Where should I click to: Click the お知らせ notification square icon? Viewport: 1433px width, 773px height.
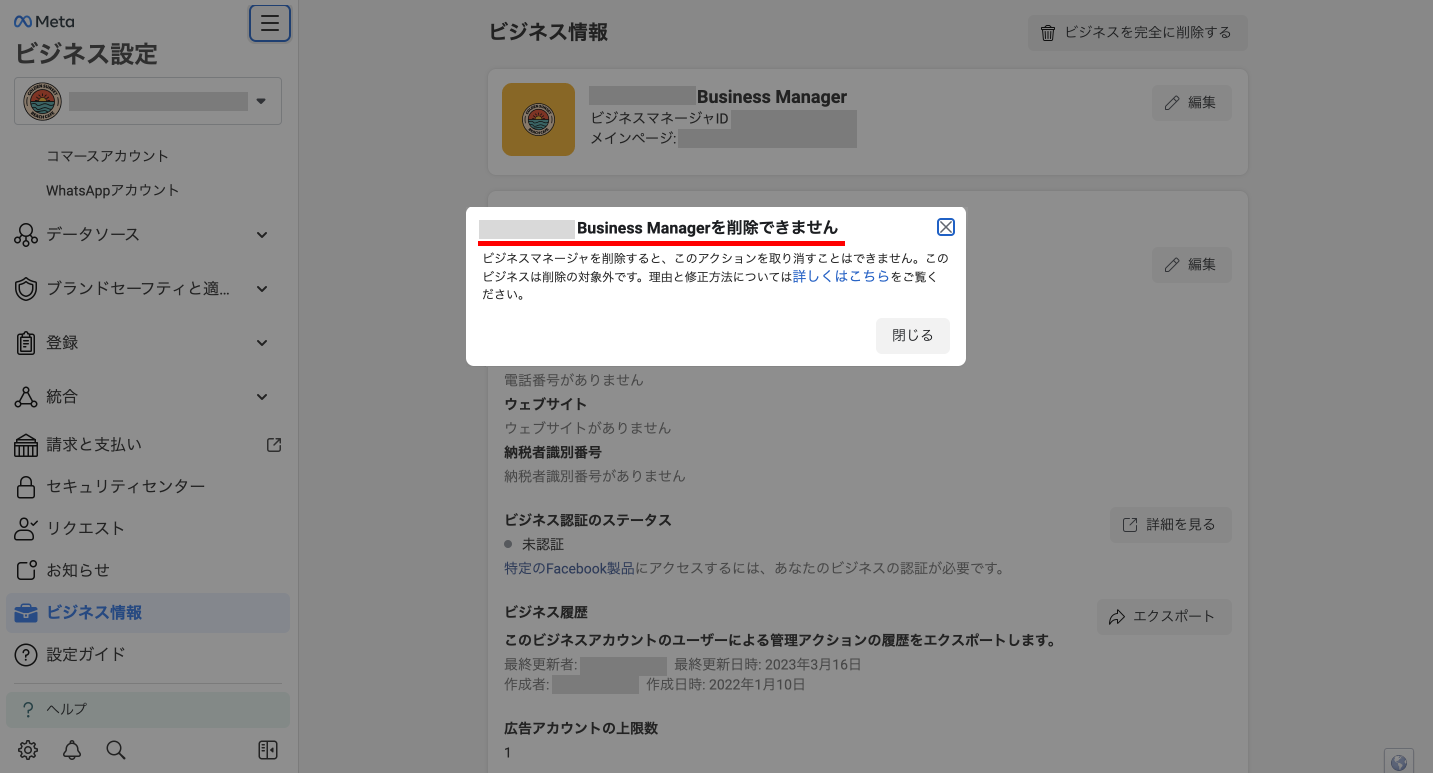click(x=26, y=571)
